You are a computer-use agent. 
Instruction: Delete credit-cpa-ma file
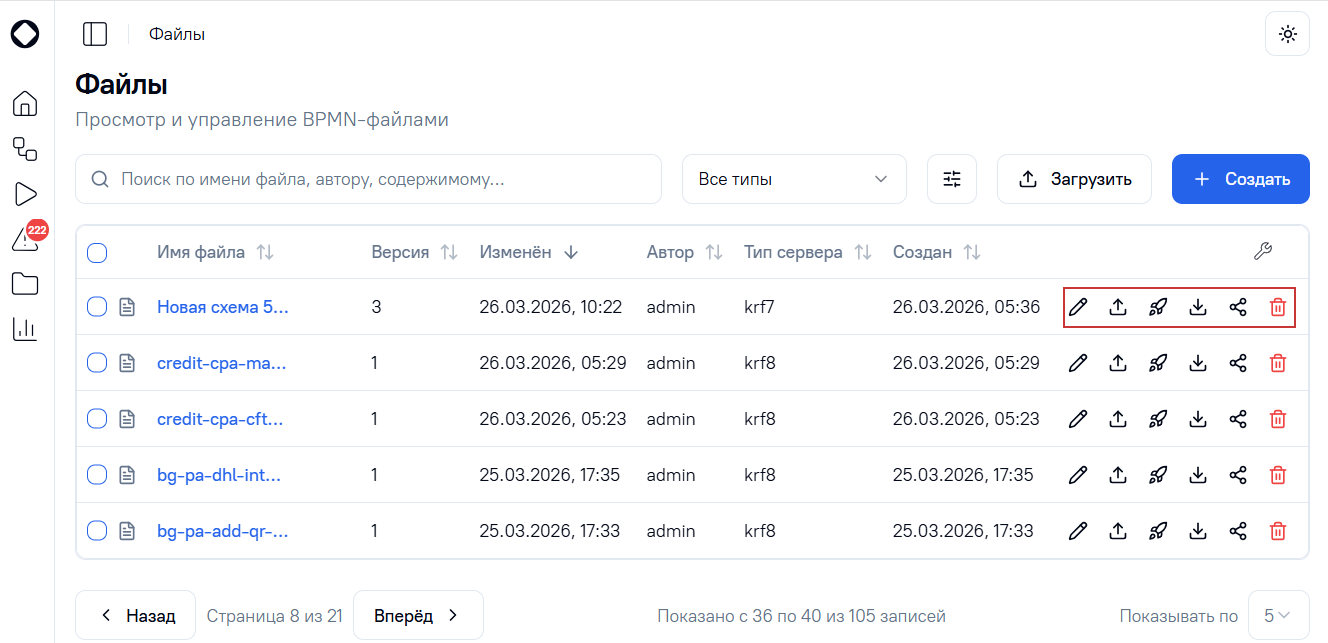tap(1278, 363)
